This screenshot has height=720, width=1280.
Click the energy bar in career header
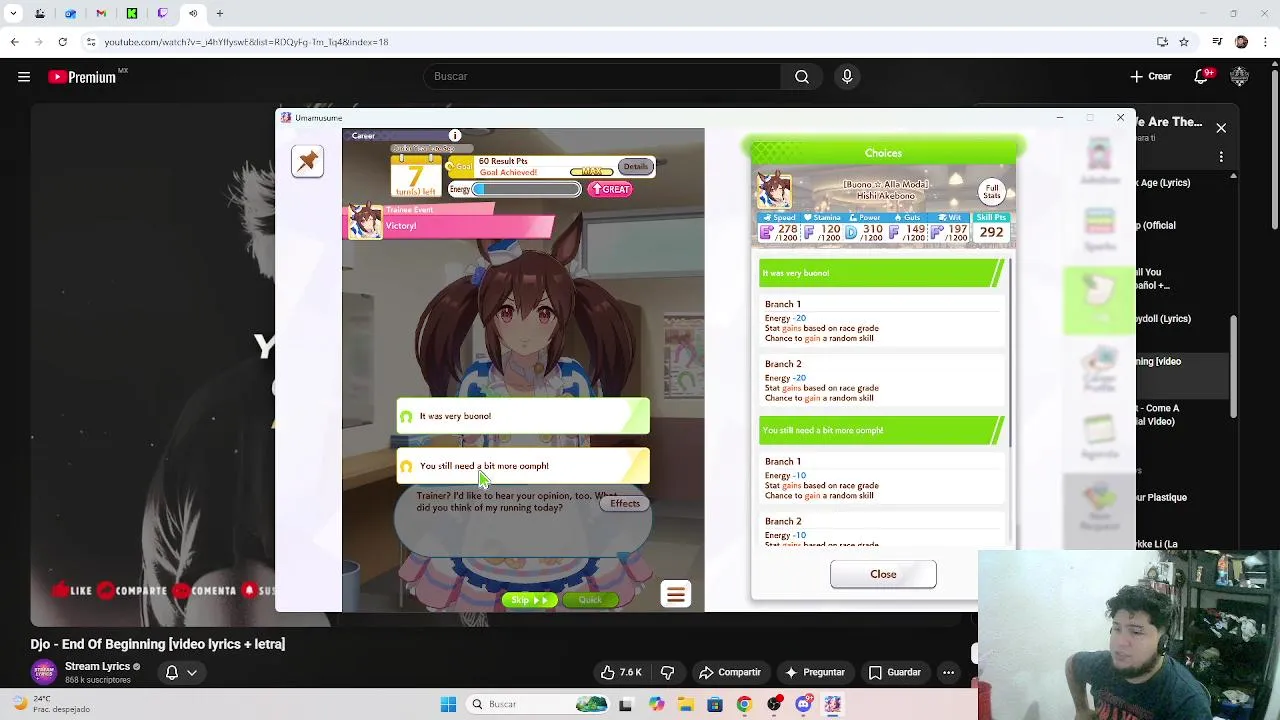pos(527,189)
